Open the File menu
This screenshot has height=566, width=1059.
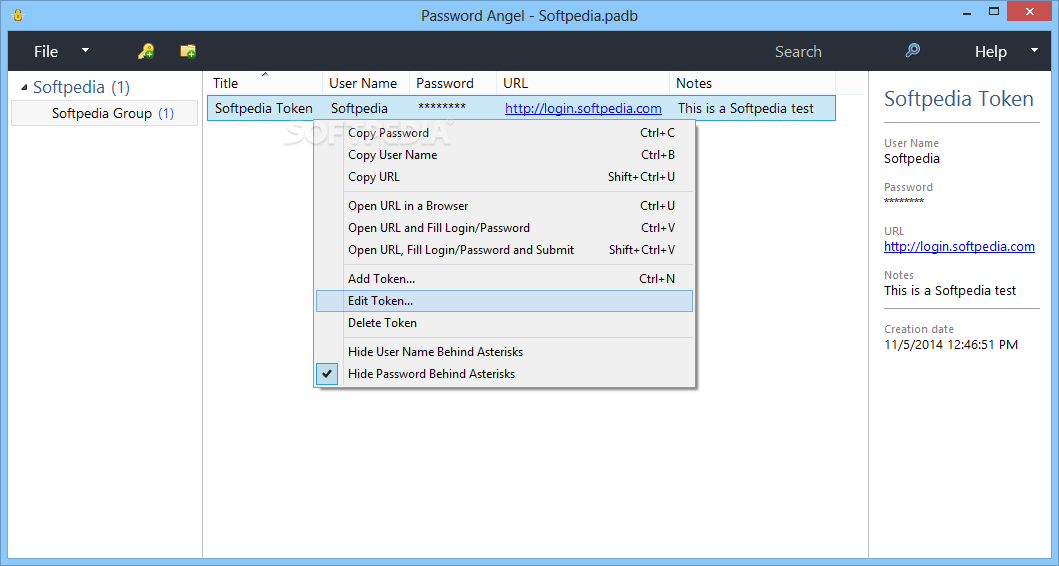(x=46, y=51)
